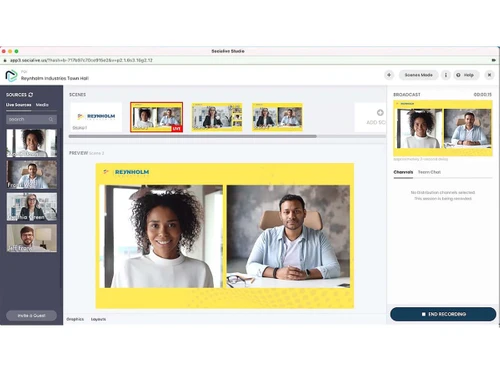The image size is (500, 375).
Task: Click the search magnifier icon in Sources
Action: pos(51,119)
